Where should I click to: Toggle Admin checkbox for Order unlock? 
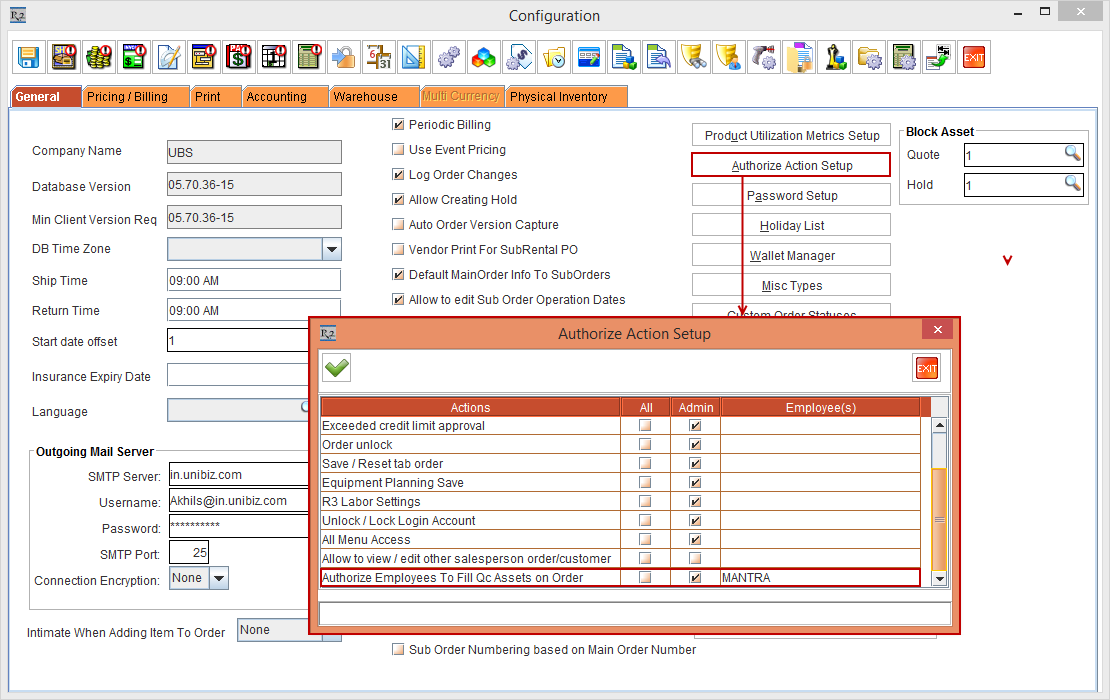696,445
